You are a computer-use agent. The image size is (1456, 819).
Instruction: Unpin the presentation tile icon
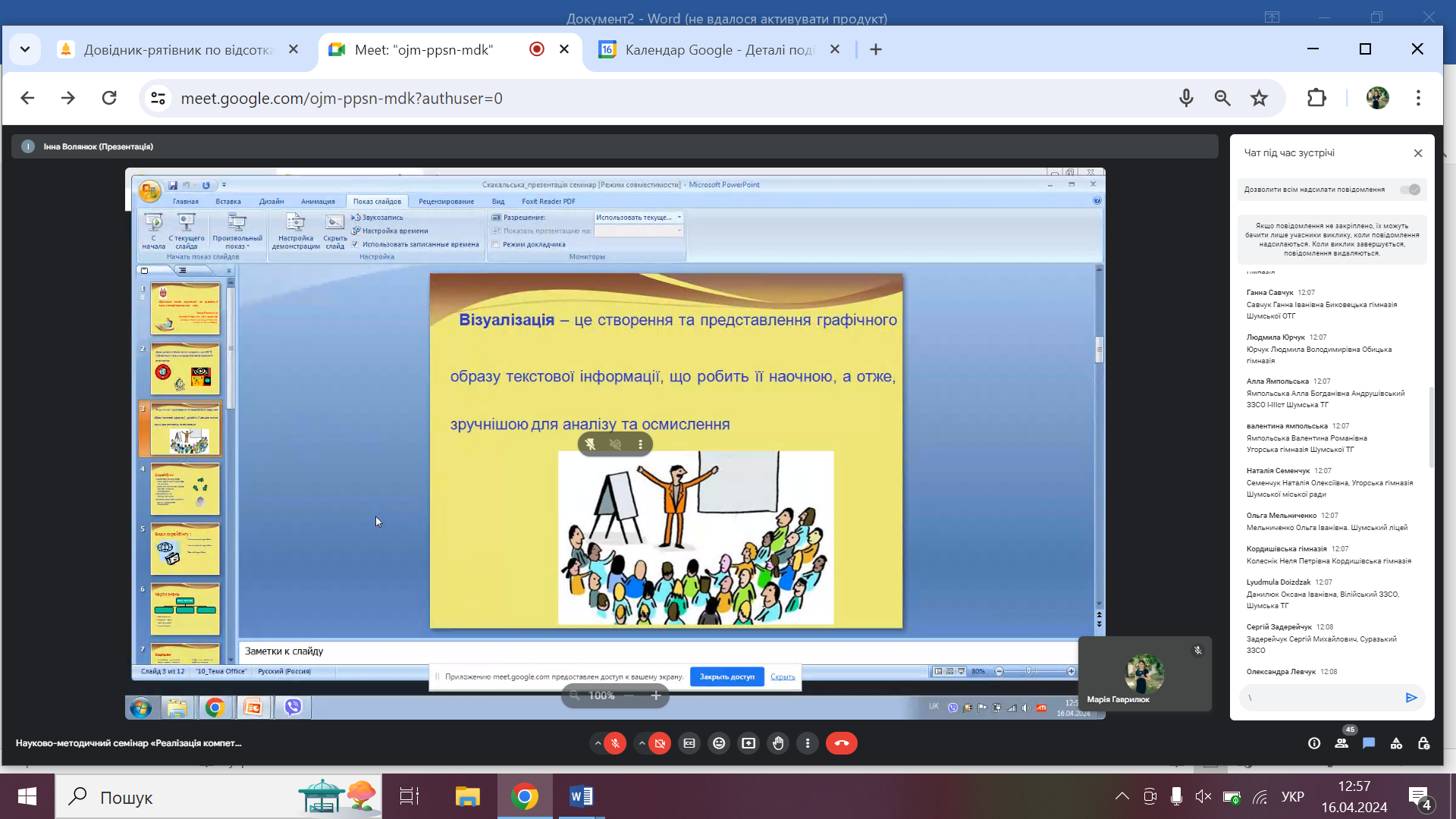tap(590, 444)
